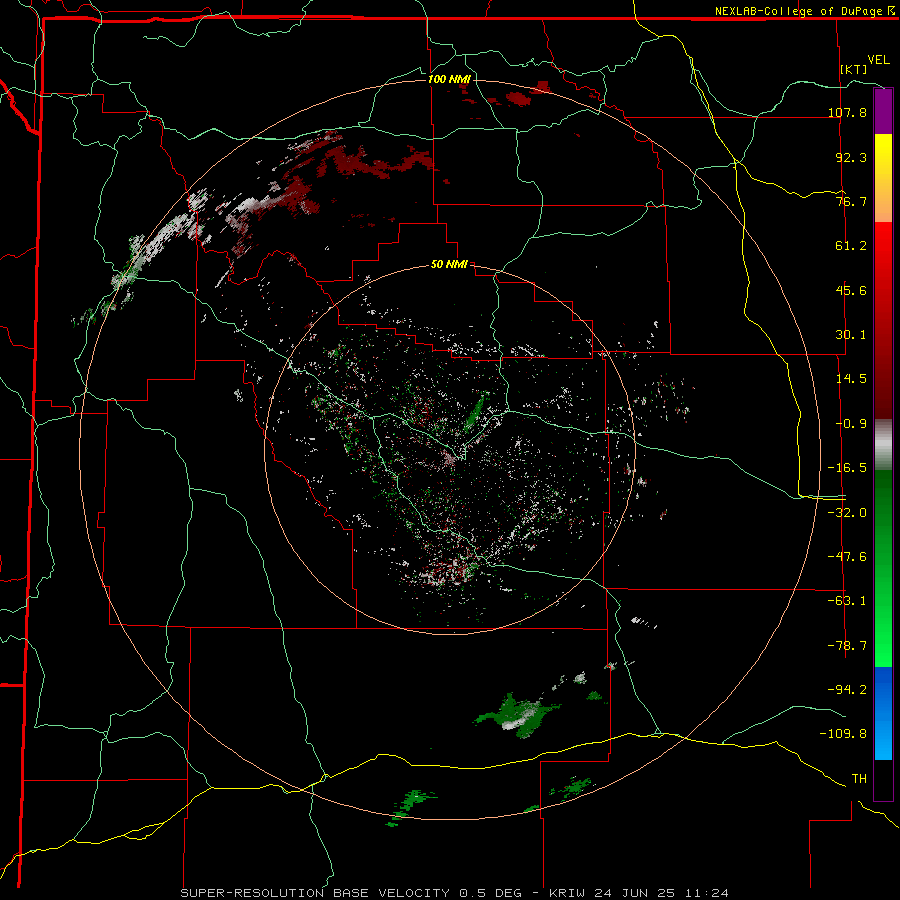Click the -63.1 velocity scale value

(847, 601)
